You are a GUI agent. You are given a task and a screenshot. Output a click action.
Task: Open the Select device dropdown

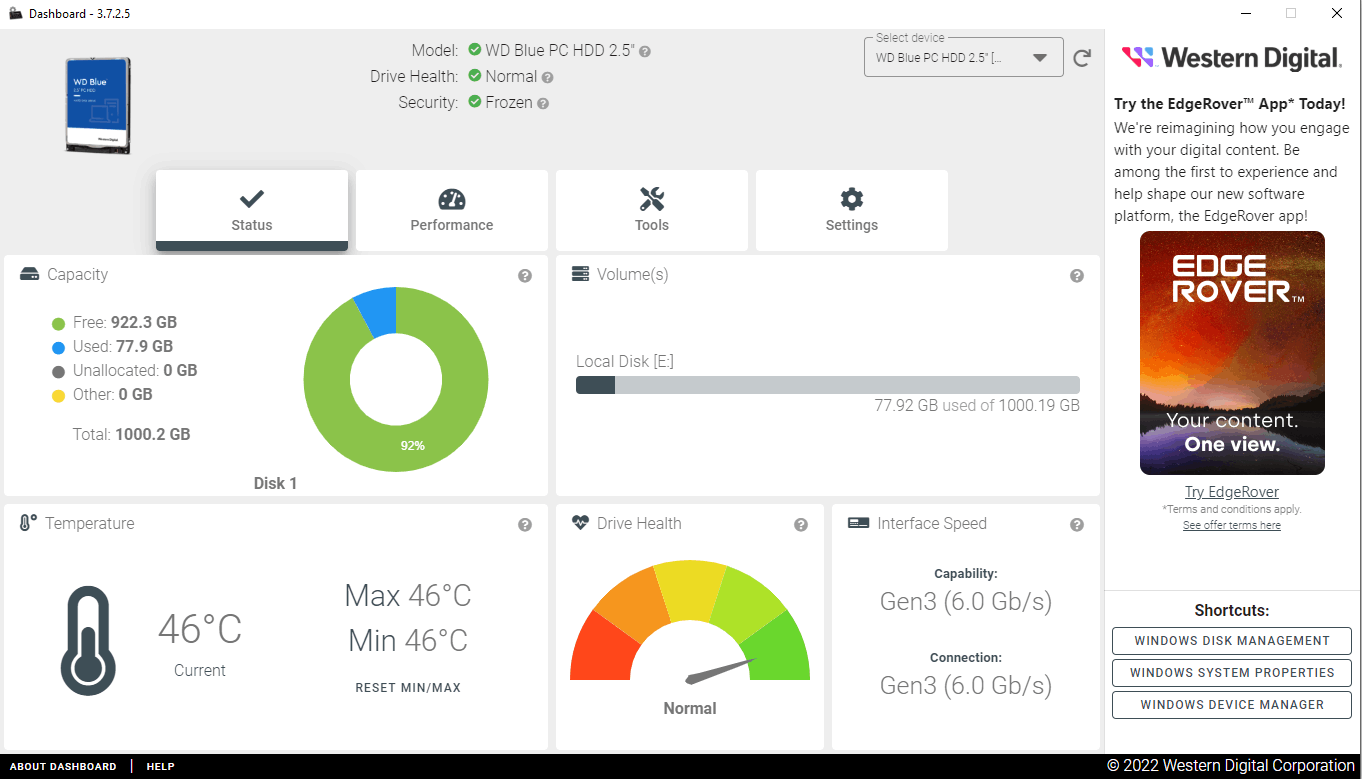(963, 58)
